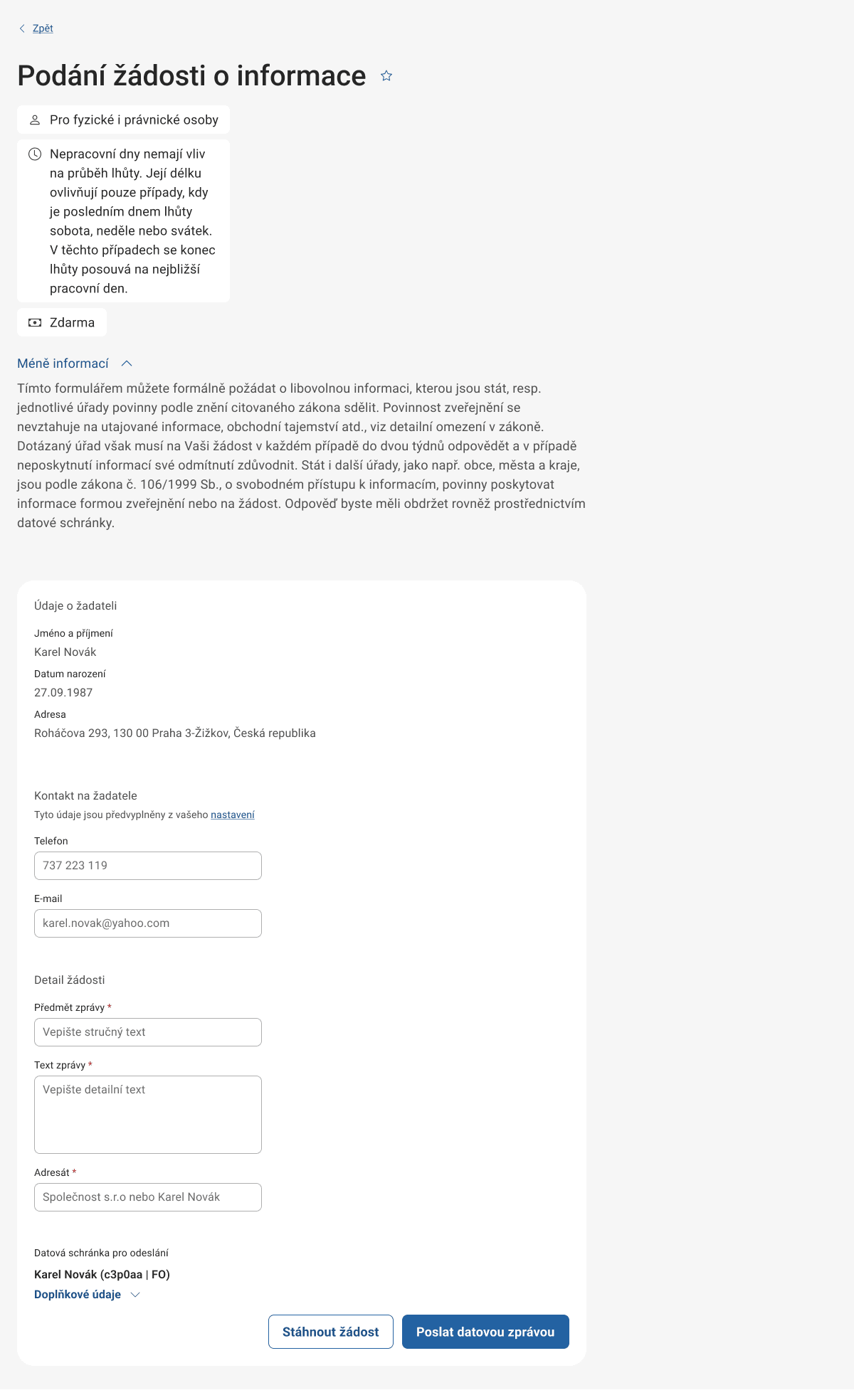Click the Zdarma fee badge
The image size is (854, 1400).
coord(71,323)
